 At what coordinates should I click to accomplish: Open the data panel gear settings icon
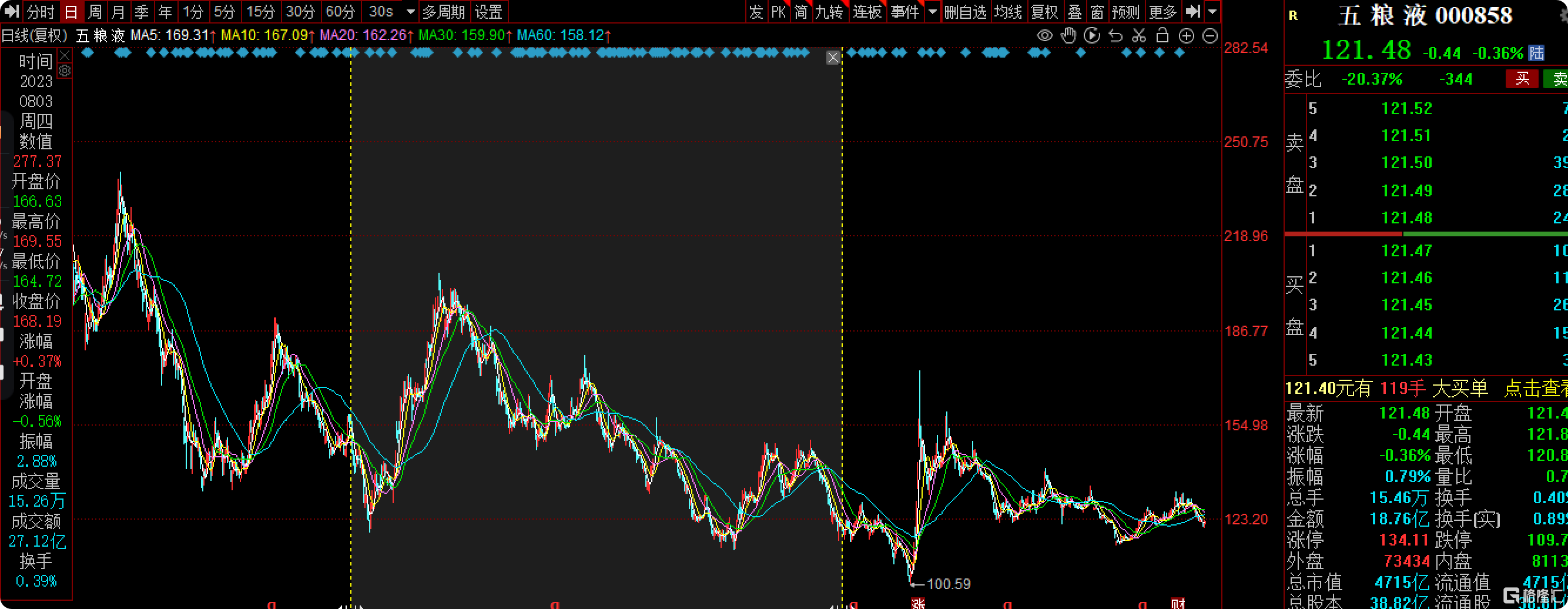[65, 71]
